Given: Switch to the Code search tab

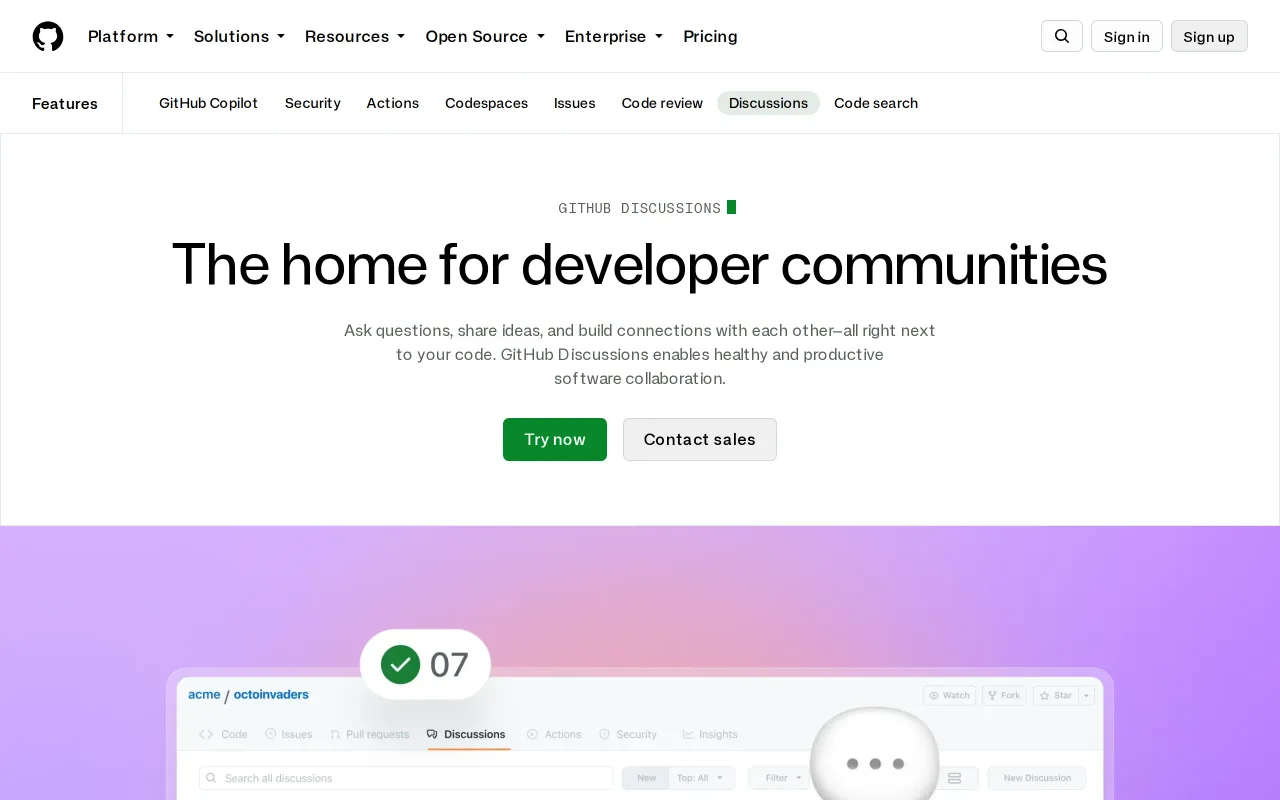Looking at the screenshot, I should point(876,103).
